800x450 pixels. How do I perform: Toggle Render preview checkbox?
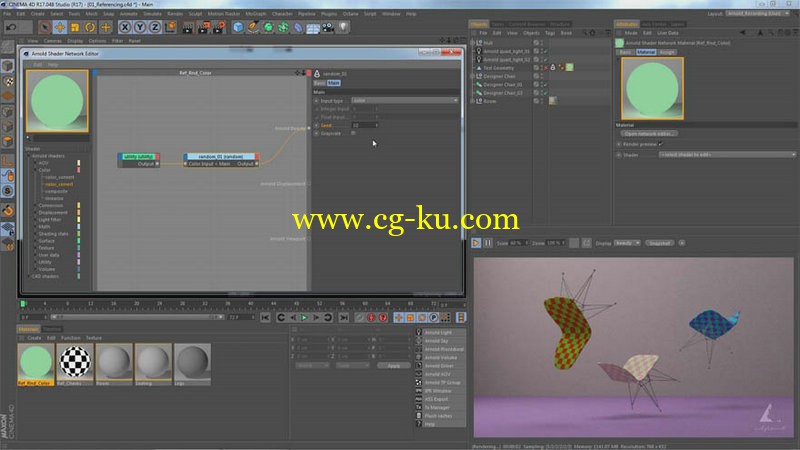coord(661,144)
